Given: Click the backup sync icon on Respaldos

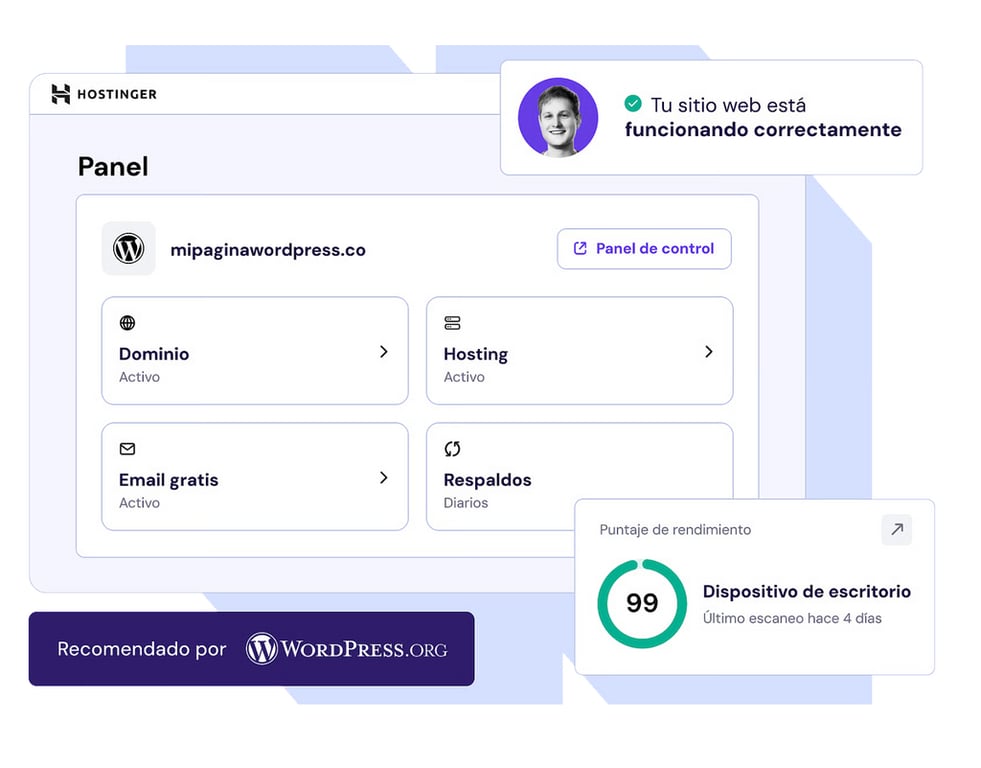Looking at the screenshot, I should coord(452,449).
